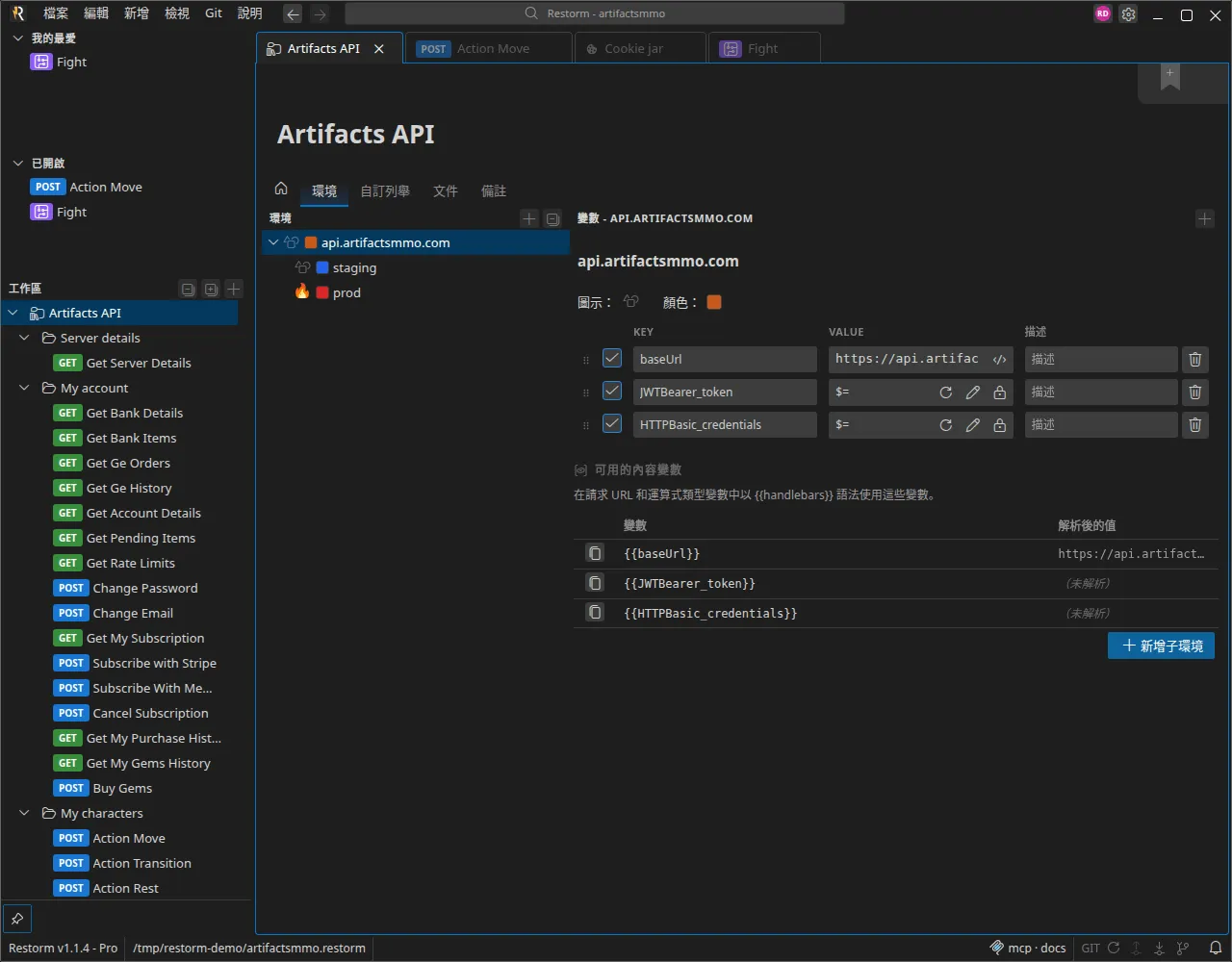Add a new environment with the plus icon

[529, 219]
